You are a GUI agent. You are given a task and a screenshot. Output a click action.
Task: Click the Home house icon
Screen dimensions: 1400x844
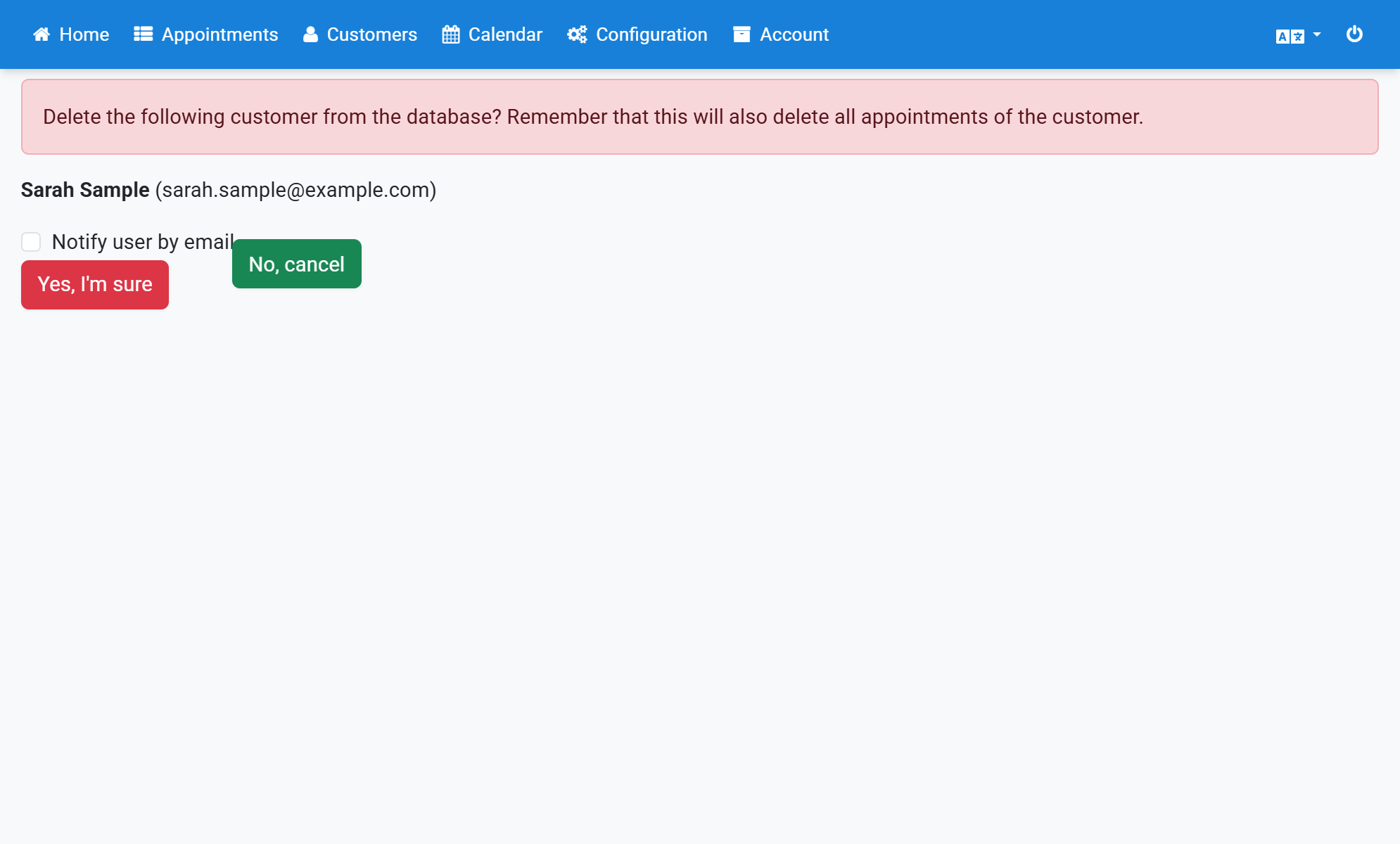[x=42, y=34]
